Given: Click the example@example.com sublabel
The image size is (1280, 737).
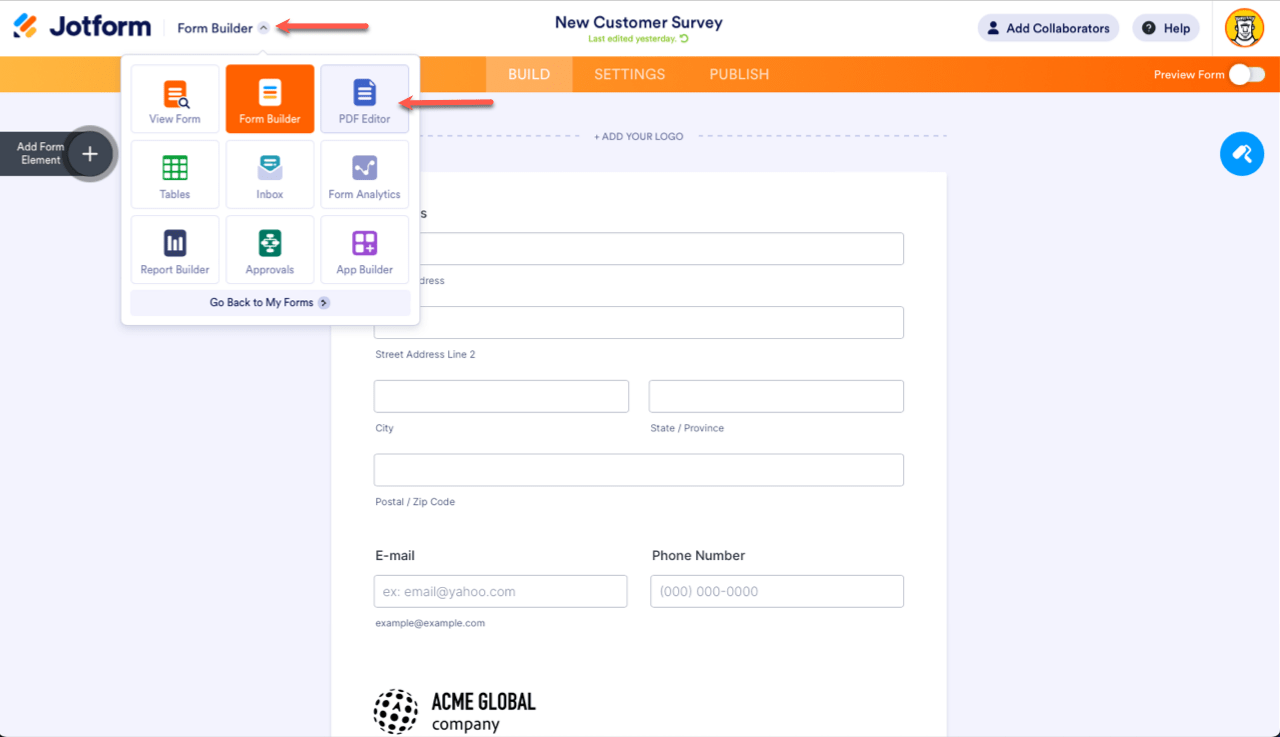Looking at the screenshot, I should [430, 623].
